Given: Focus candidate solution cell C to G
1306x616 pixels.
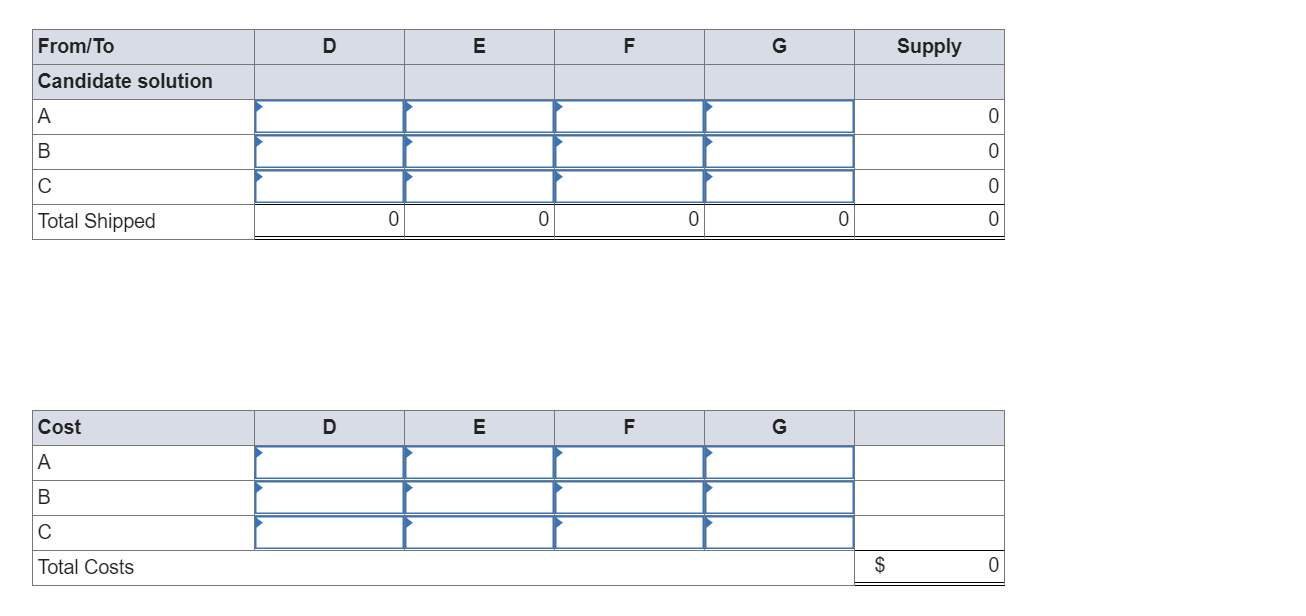Looking at the screenshot, I should 779,186.
